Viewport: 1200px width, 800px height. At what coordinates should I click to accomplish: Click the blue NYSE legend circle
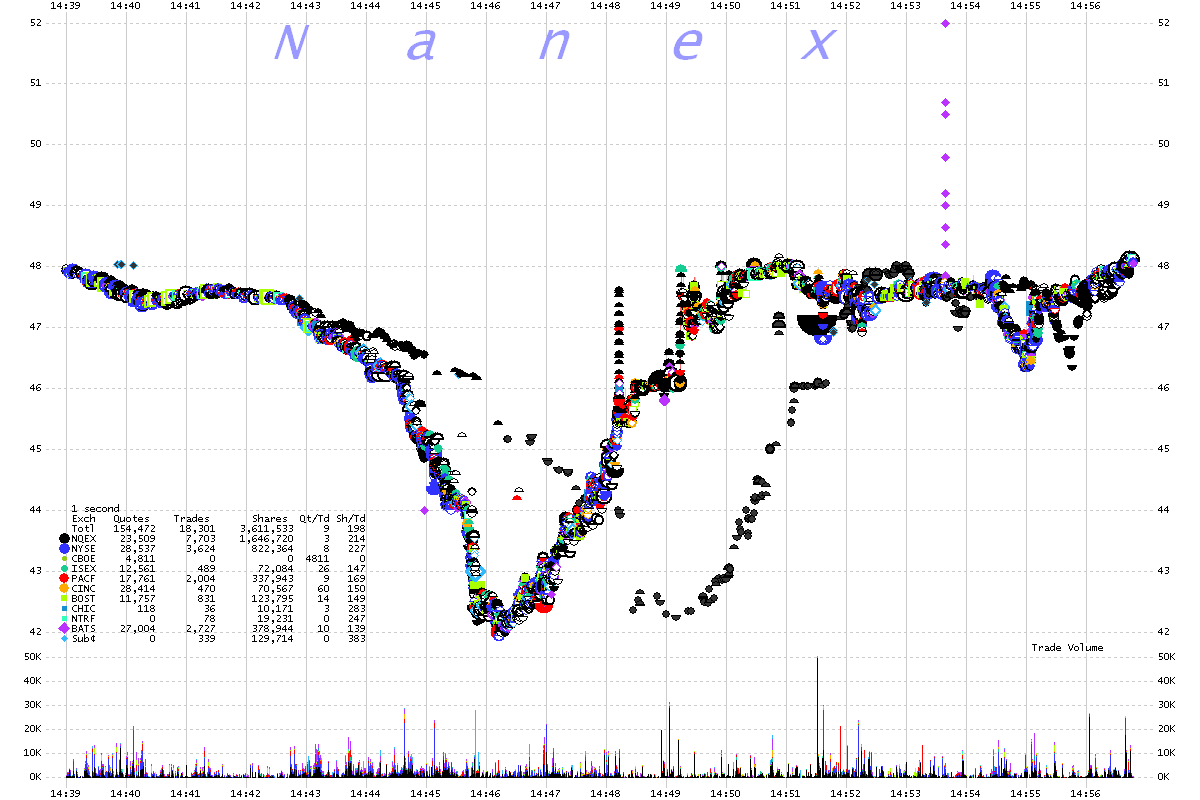(64, 548)
